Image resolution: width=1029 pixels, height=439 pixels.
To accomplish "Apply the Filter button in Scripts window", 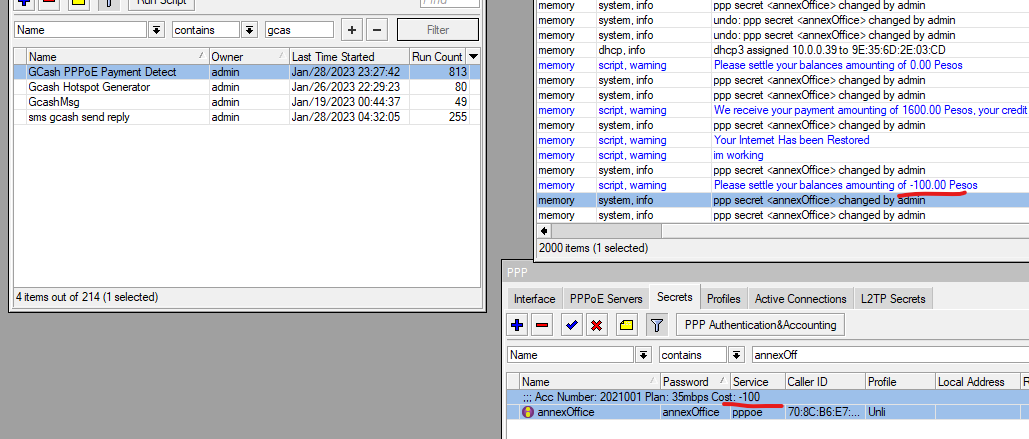I will (x=438, y=30).
